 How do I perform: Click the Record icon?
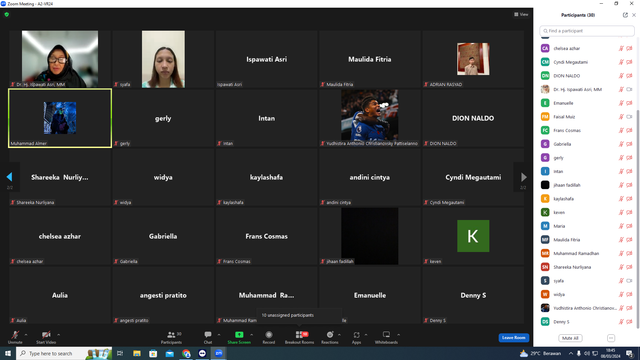[x=269, y=335]
